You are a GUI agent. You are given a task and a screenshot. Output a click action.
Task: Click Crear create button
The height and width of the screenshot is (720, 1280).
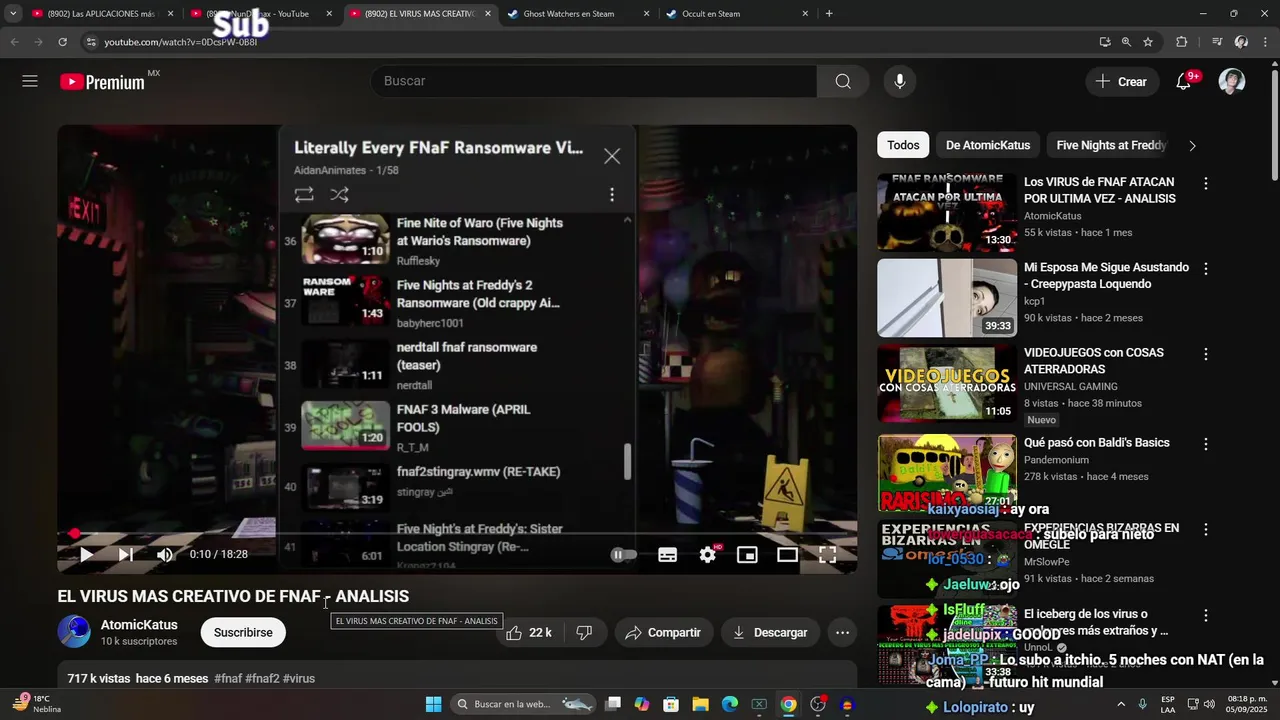pos(1122,82)
